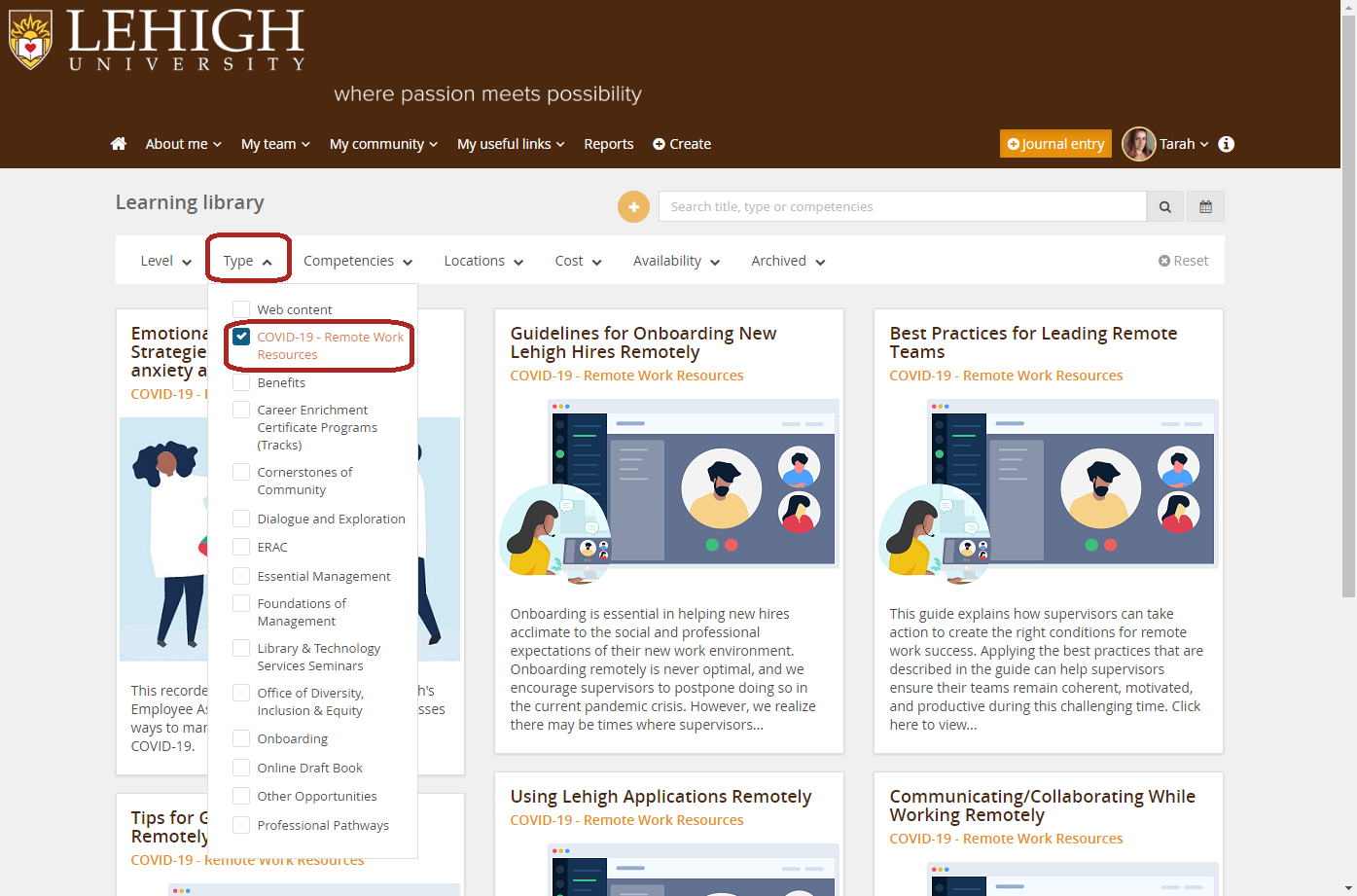Screen dimensions: 1357x896
Task: Expand the Level filter dropdown
Action: [x=165, y=261]
